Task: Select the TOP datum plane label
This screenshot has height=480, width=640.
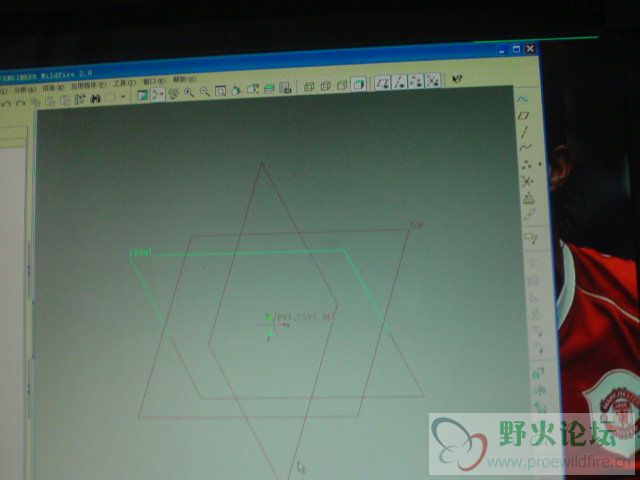Action: click(417, 225)
